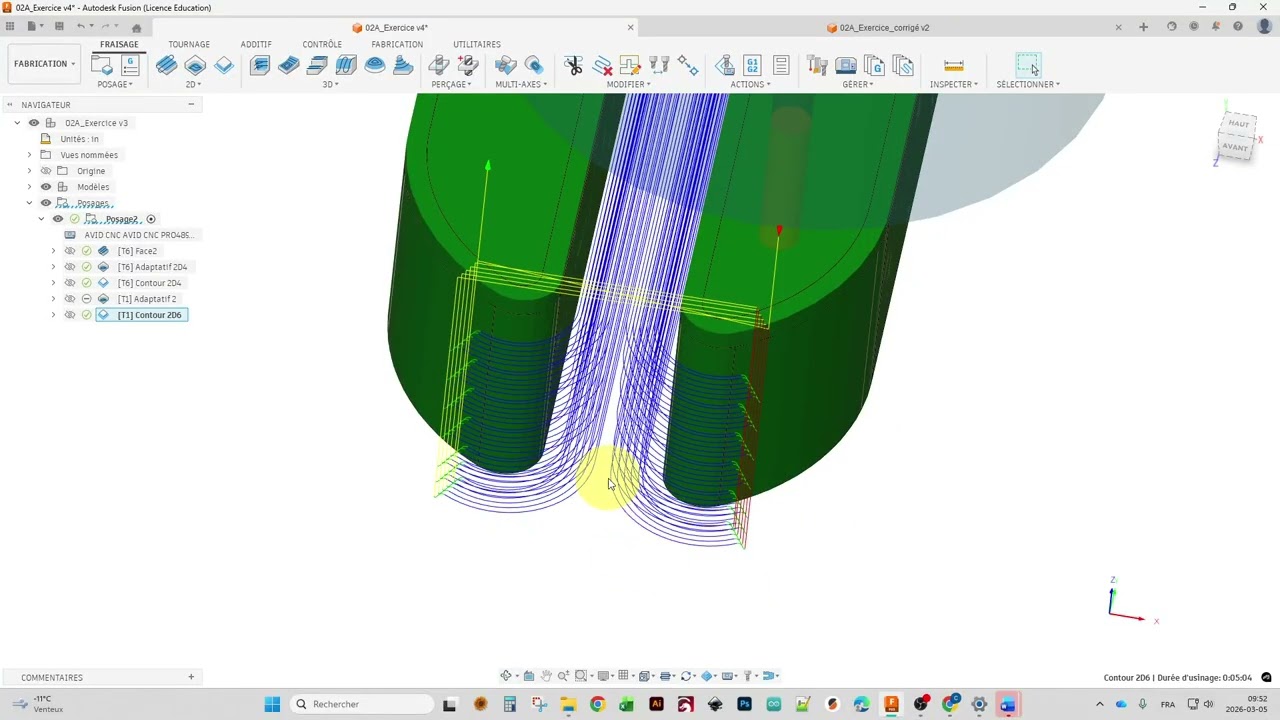The height and width of the screenshot is (720, 1280).
Task: Activate the window selection tool icon
Action: pyautogui.click(x=1028, y=65)
